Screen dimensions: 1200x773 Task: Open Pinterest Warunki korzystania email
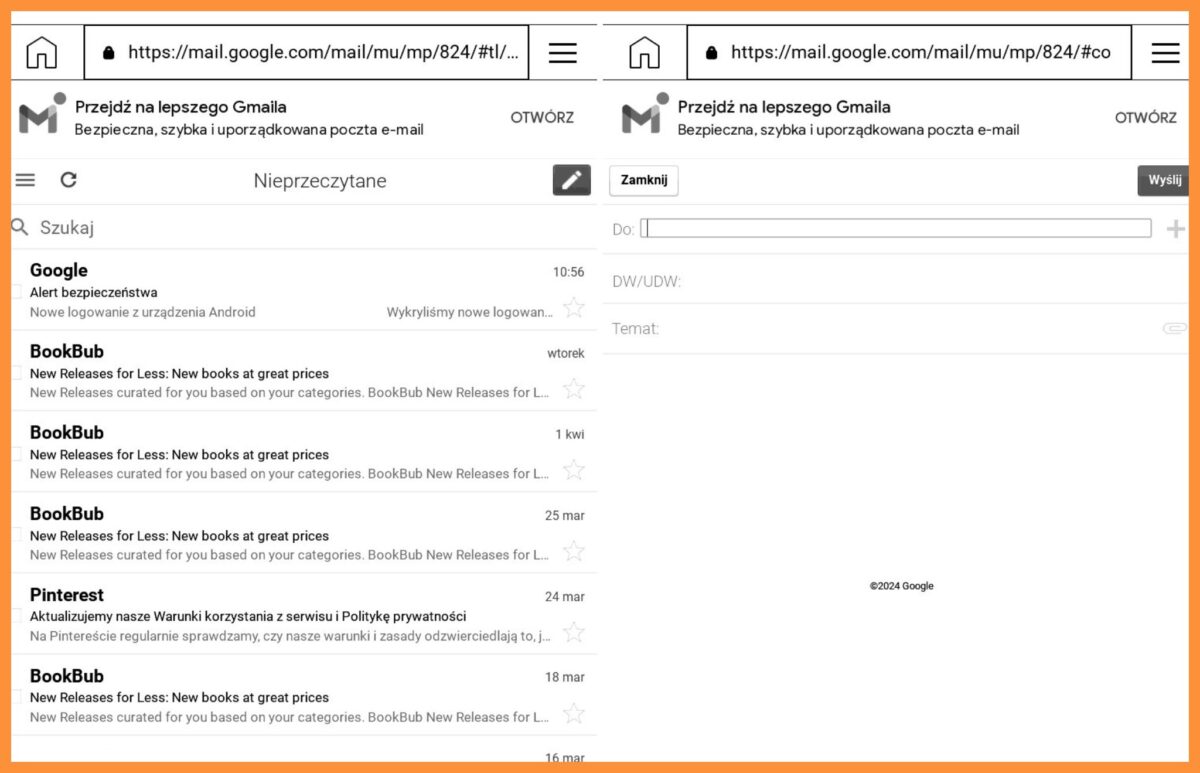[x=304, y=614]
